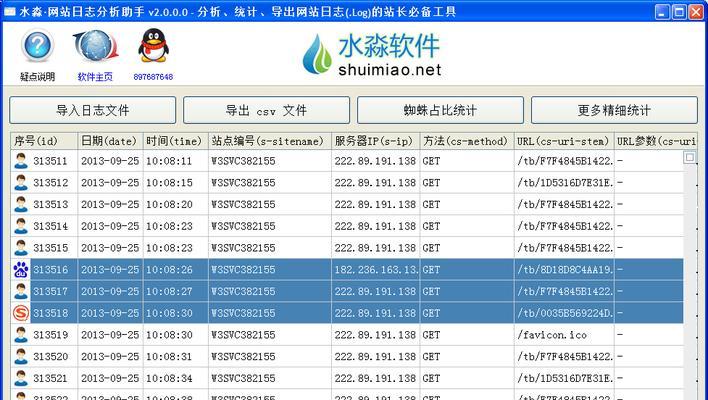Sort by 时间(time) column header

[x=175, y=141]
